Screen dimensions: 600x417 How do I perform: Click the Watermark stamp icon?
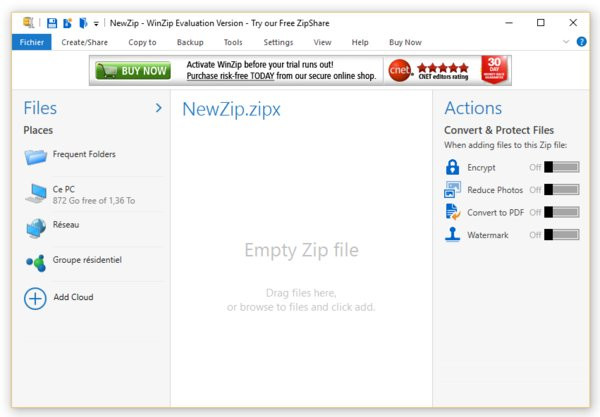pyautogui.click(x=452, y=235)
